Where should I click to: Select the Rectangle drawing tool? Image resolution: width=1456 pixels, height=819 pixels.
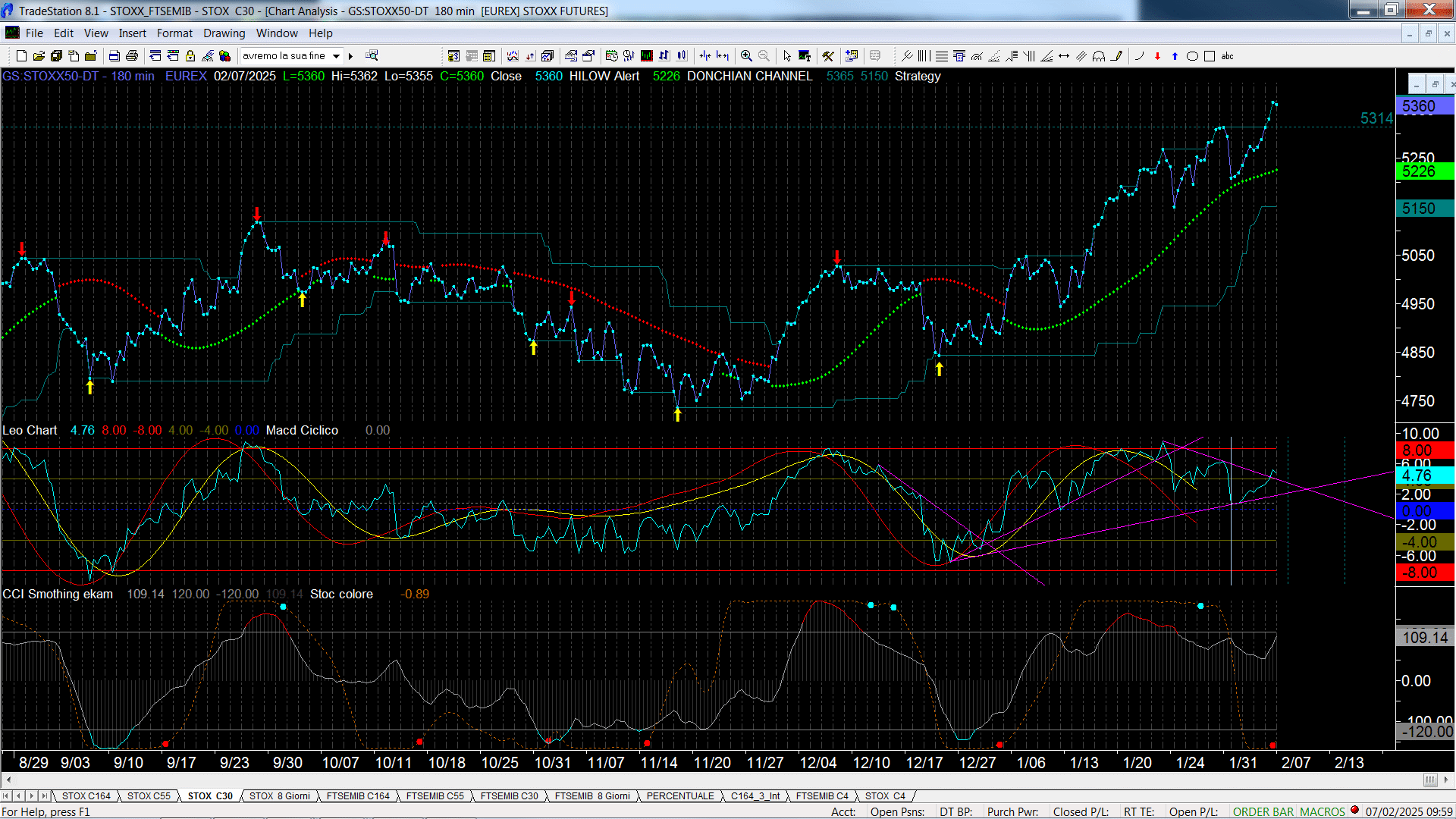click(x=1210, y=56)
